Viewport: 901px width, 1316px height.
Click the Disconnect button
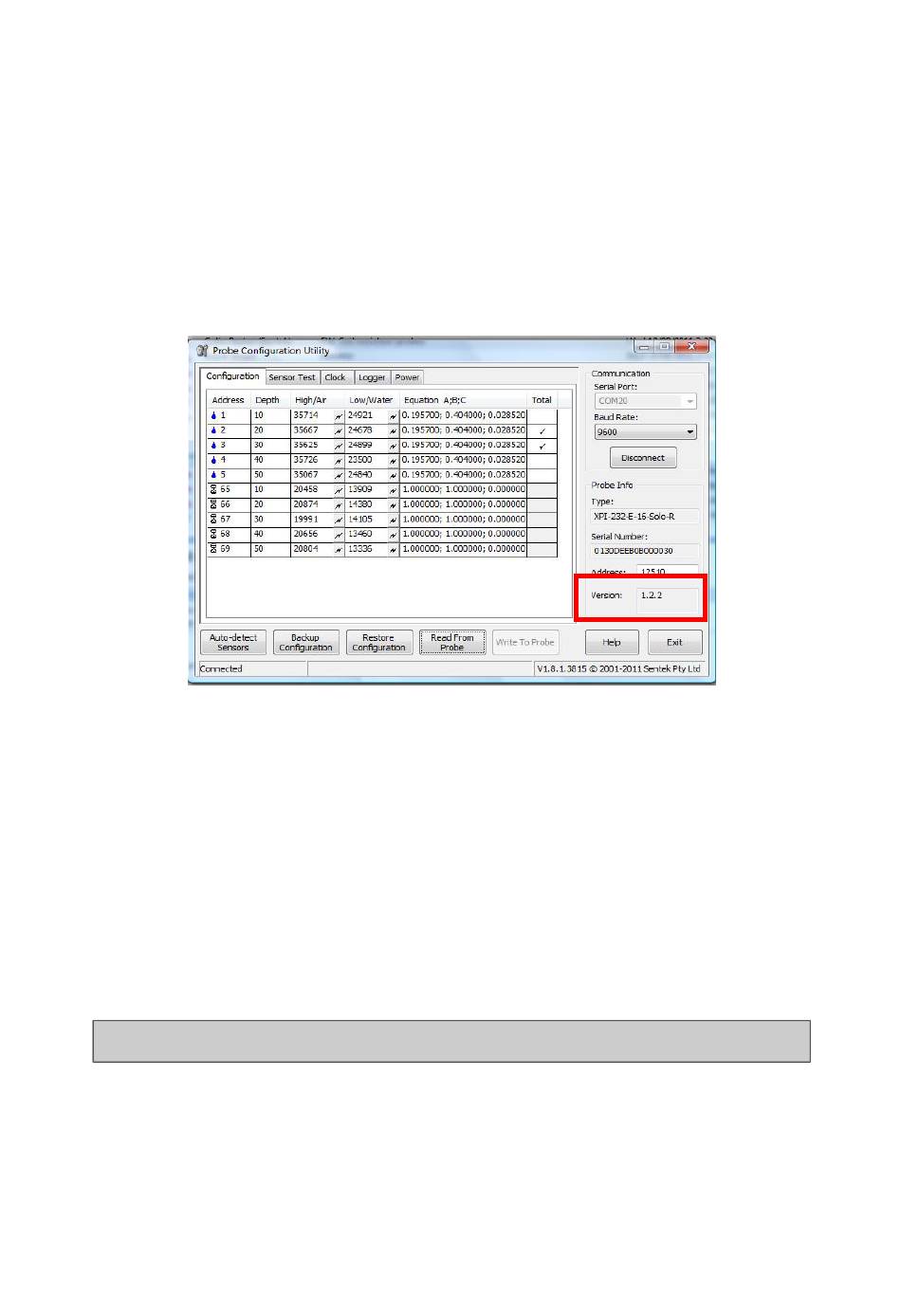(x=643, y=458)
